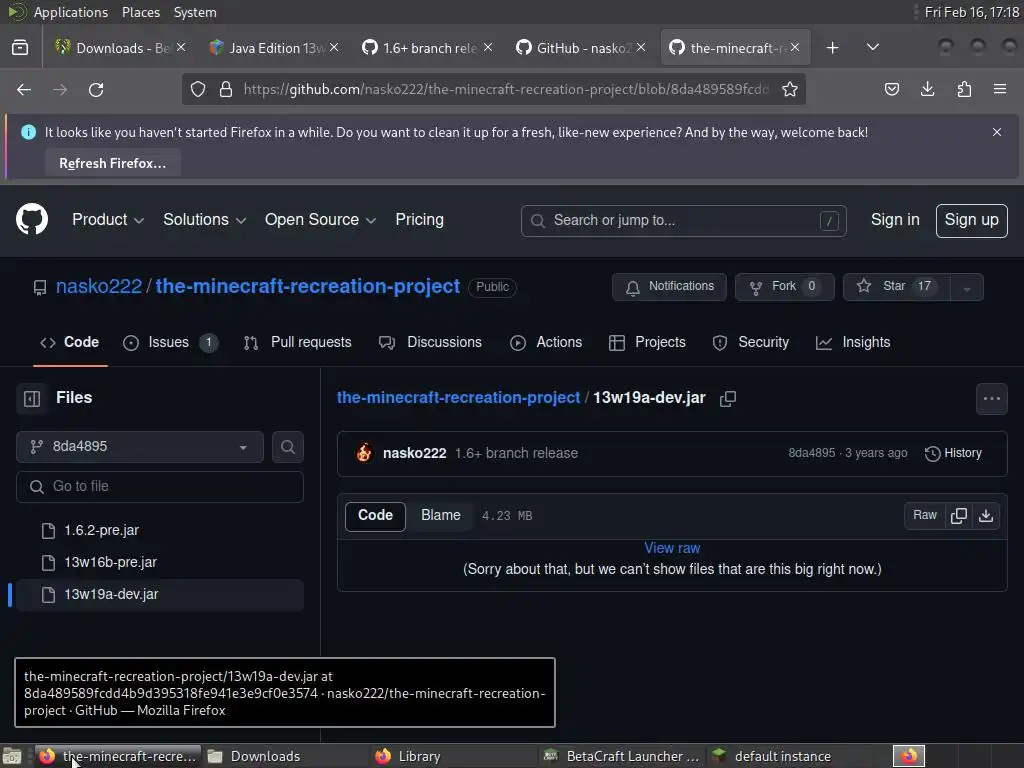Bookmark this page with the star icon
The image size is (1024, 768).
point(790,89)
